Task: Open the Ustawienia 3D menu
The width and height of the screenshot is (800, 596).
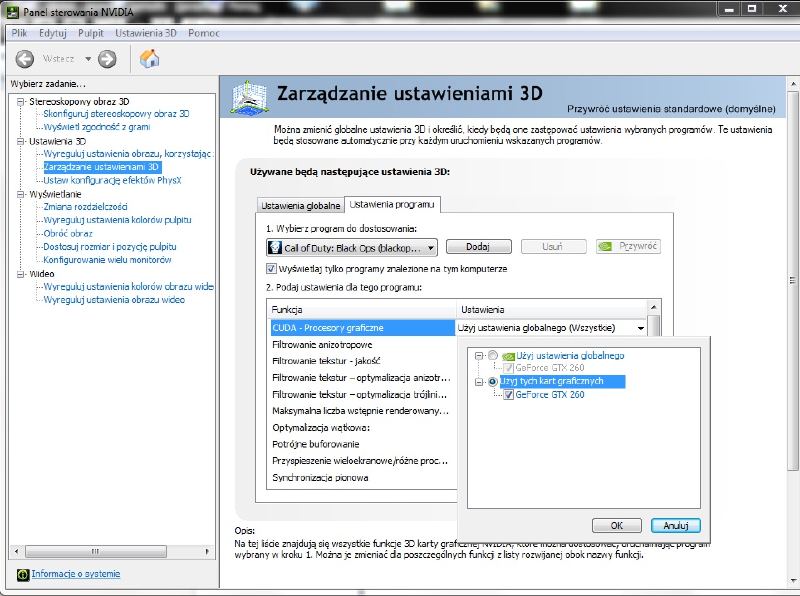Action: coord(146,33)
